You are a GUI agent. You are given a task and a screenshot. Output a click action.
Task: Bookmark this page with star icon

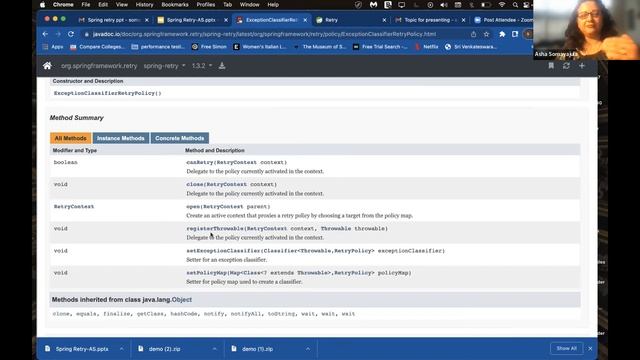point(487,34)
